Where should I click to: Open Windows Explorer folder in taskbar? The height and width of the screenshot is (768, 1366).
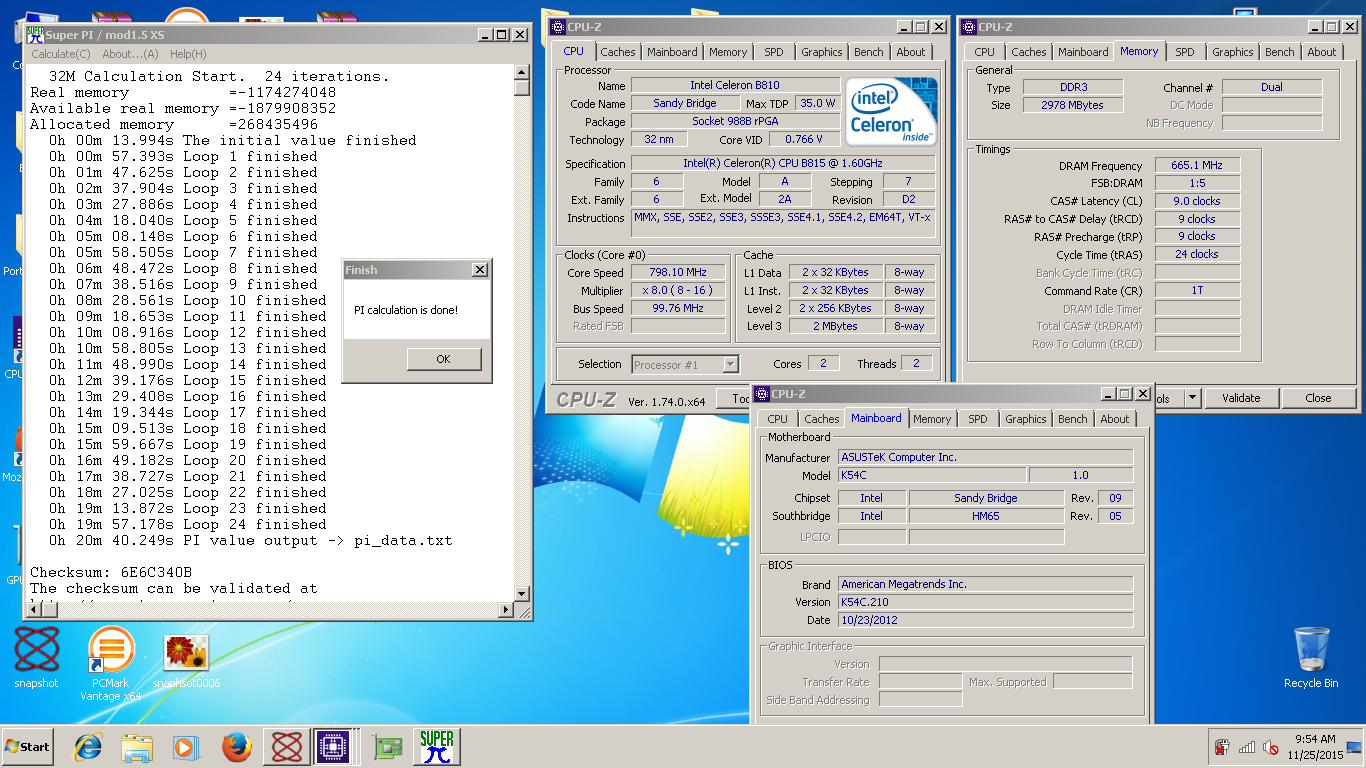point(137,747)
